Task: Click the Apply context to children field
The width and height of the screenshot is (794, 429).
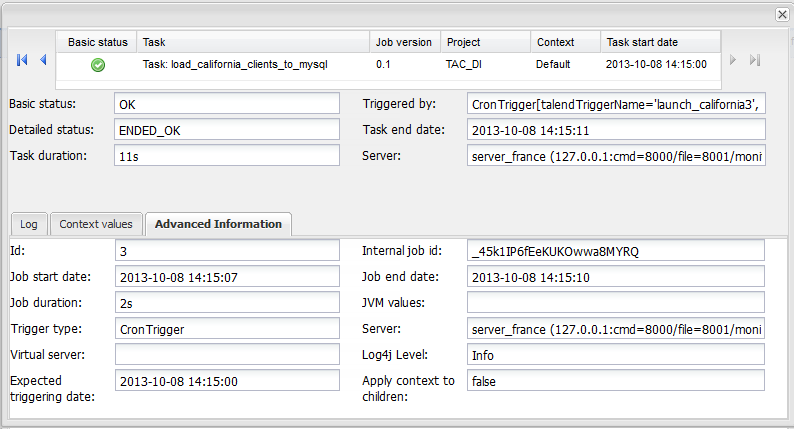Action: [x=615, y=381]
